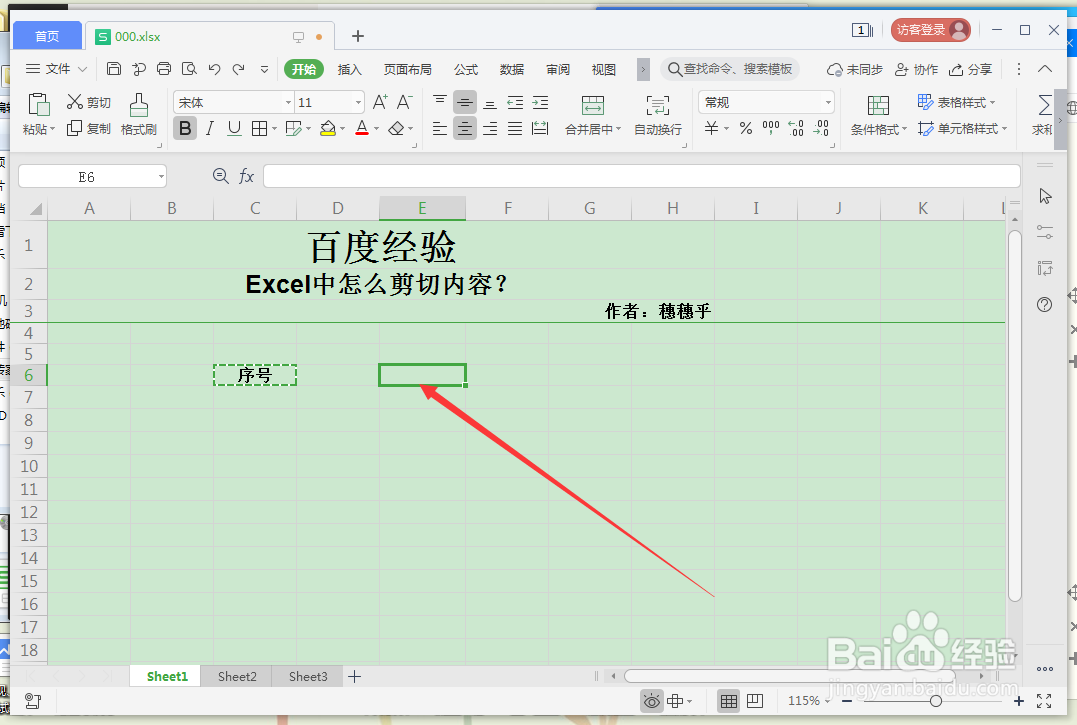The width and height of the screenshot is (1077, 725).
Task: Switch to the 插入 Insert tab
Action: click(x=350, y=69)
